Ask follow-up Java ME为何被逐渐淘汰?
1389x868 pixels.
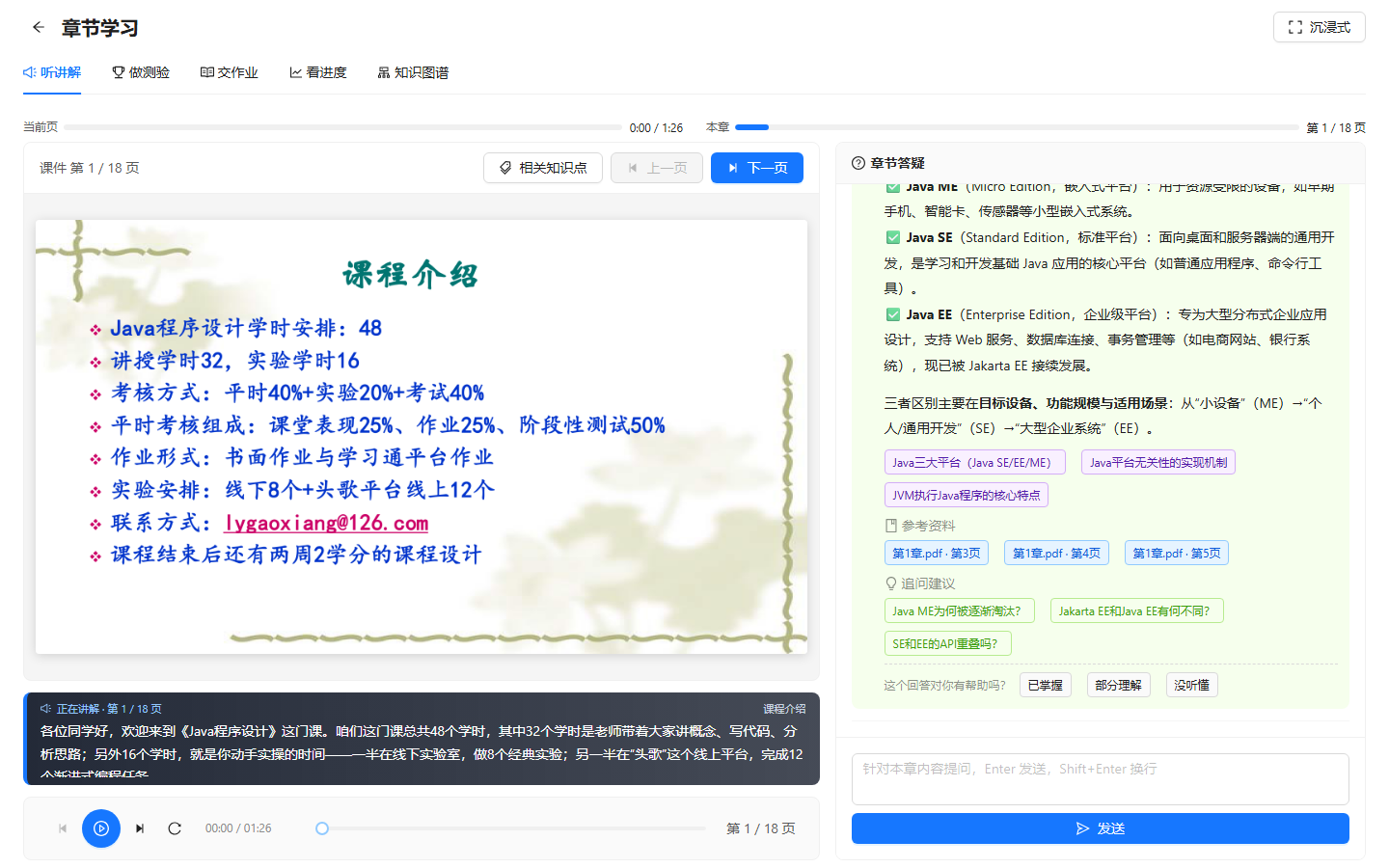[x=960, y=610]
